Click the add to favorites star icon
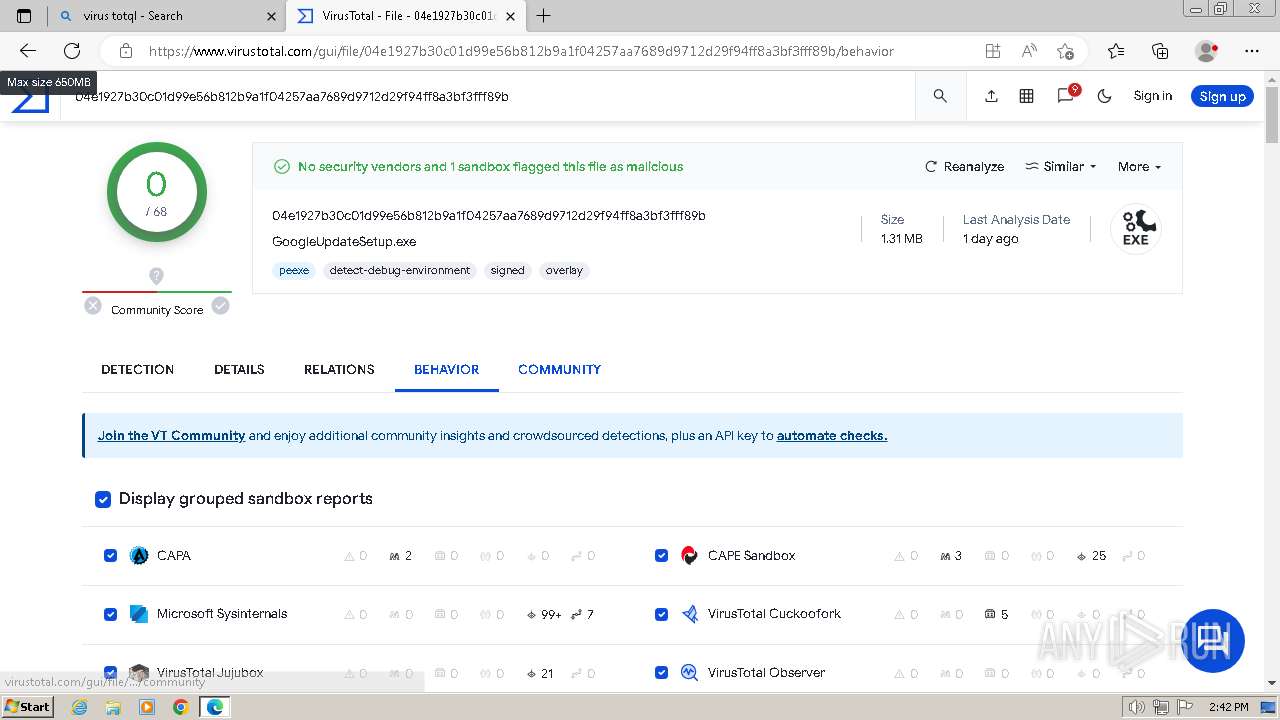The width and height of the screenshot is (1280, 720). [1065, 51]
